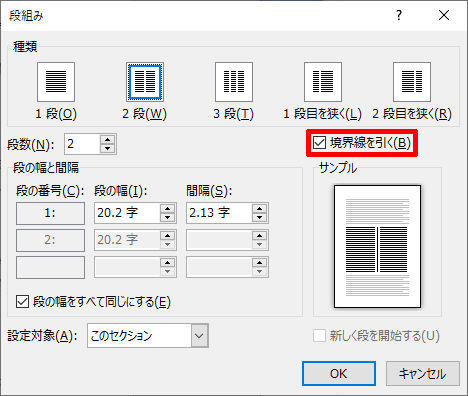Select the 2 段 two-column preset icon
The image size is (468, 396).
(145, 82)
